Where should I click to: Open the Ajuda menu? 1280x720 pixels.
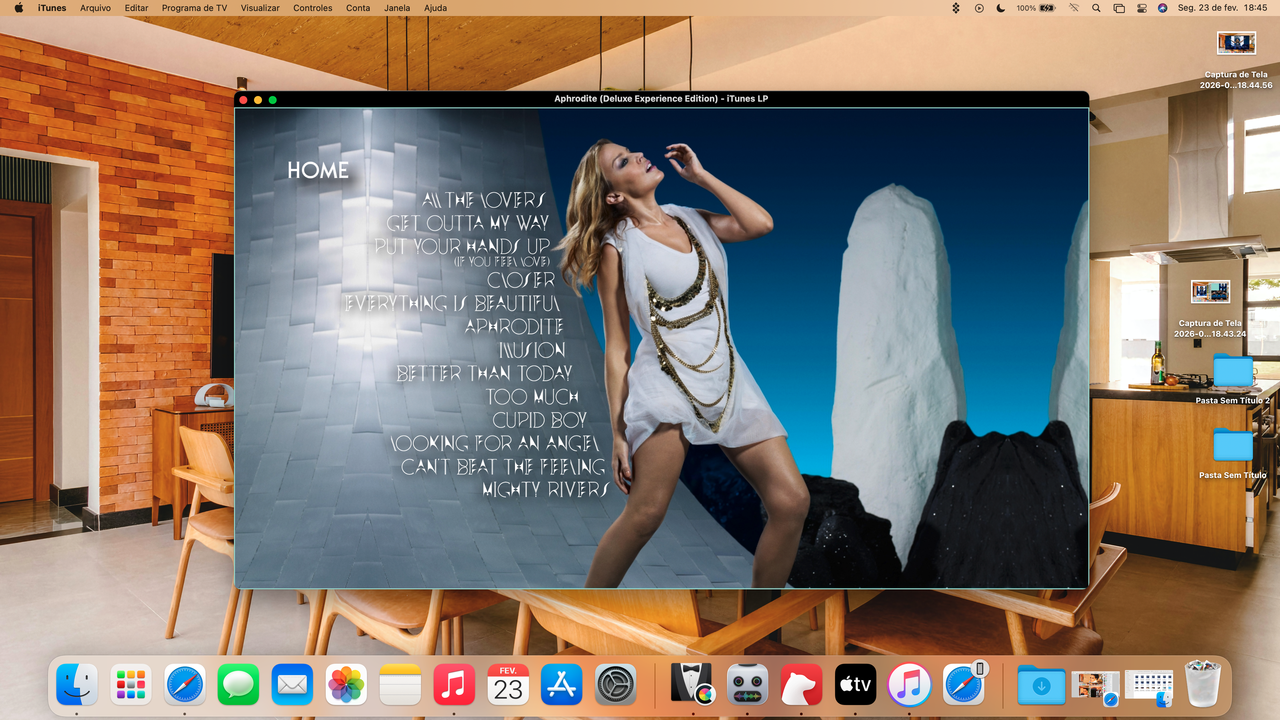[436, 8]
